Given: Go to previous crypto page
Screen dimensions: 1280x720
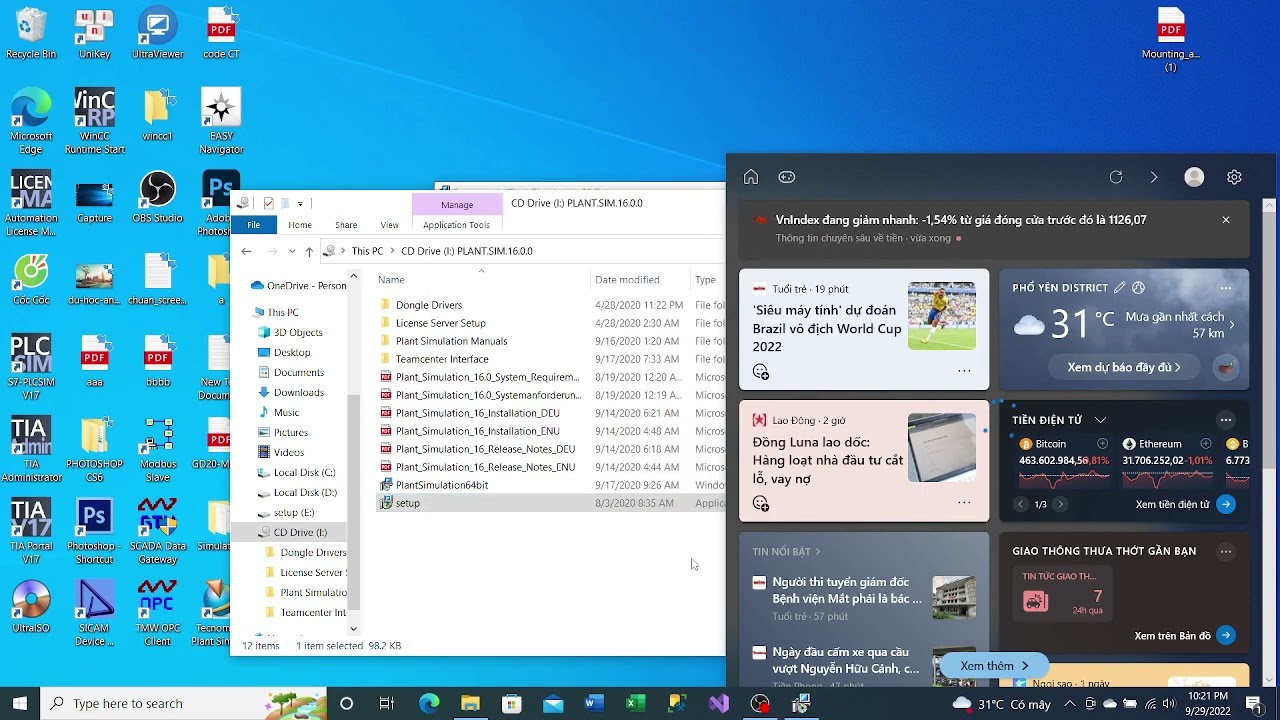Looking at the screenshot, I should coord(1020,505).
